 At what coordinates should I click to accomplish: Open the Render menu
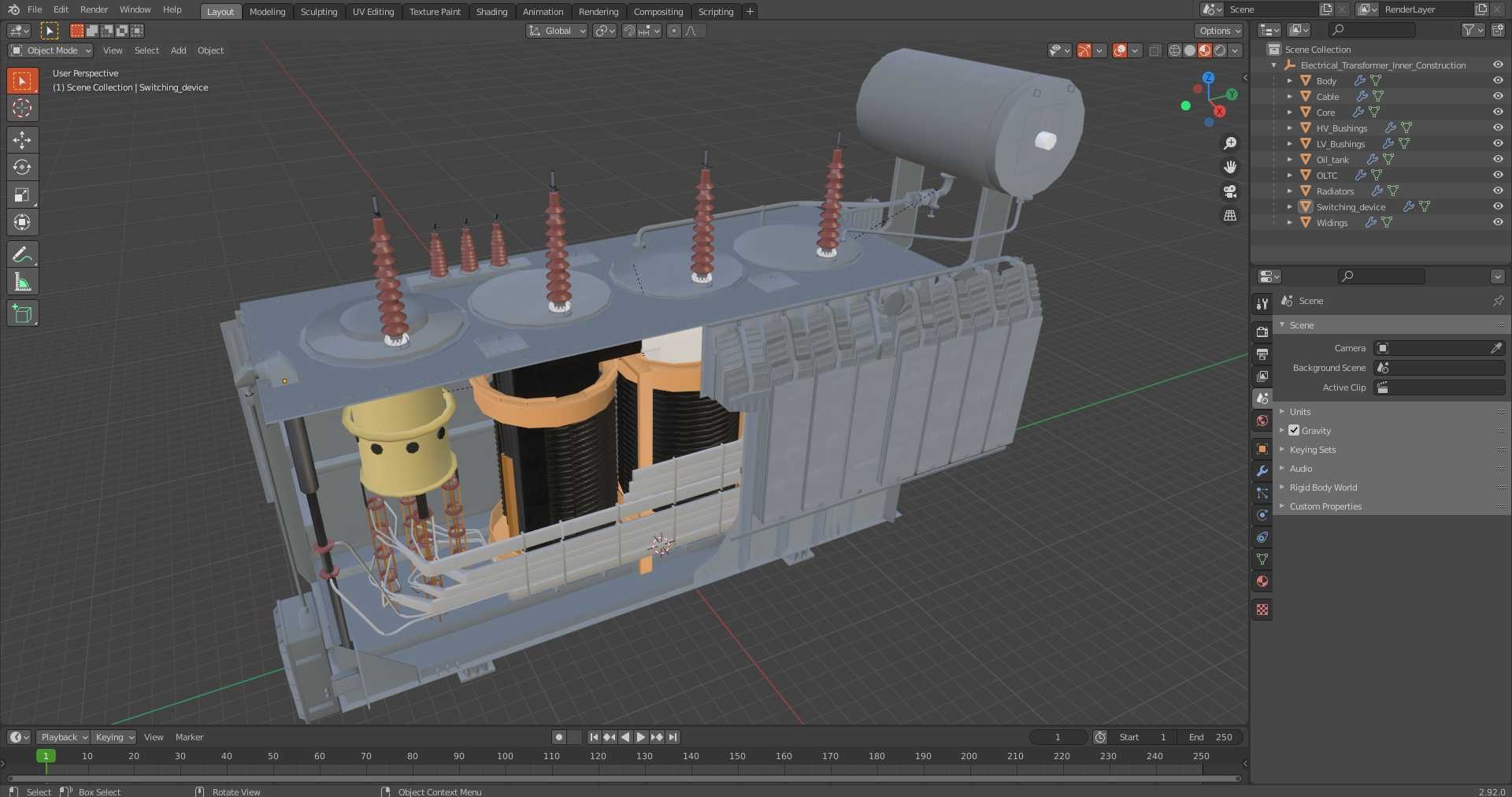click(x=94, y=9)
